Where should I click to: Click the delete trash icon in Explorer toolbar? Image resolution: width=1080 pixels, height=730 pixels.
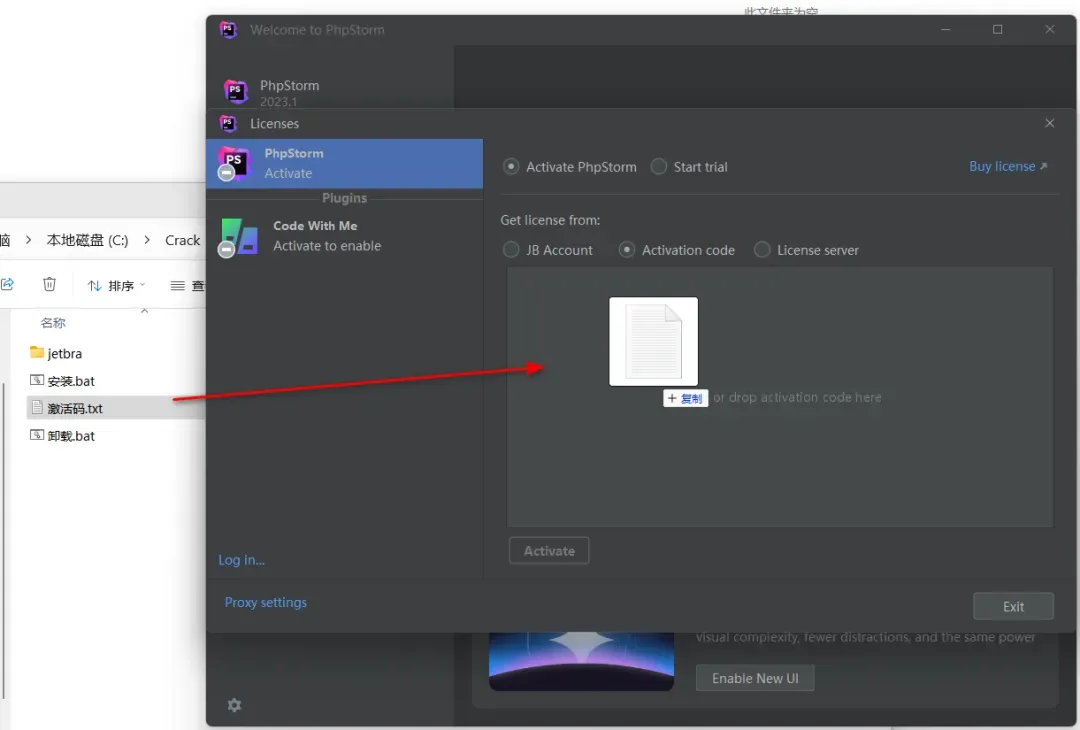50,284
